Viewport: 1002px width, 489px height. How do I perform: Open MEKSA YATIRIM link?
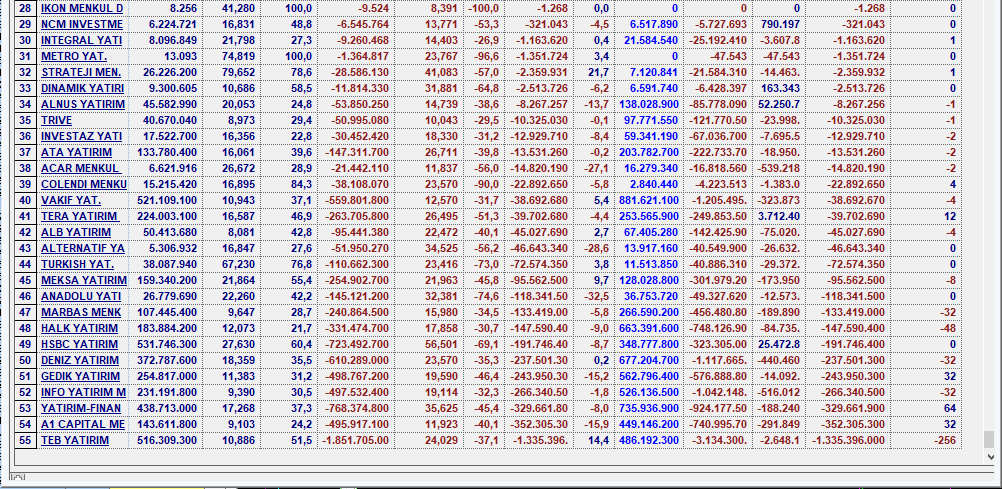[84, 280]
